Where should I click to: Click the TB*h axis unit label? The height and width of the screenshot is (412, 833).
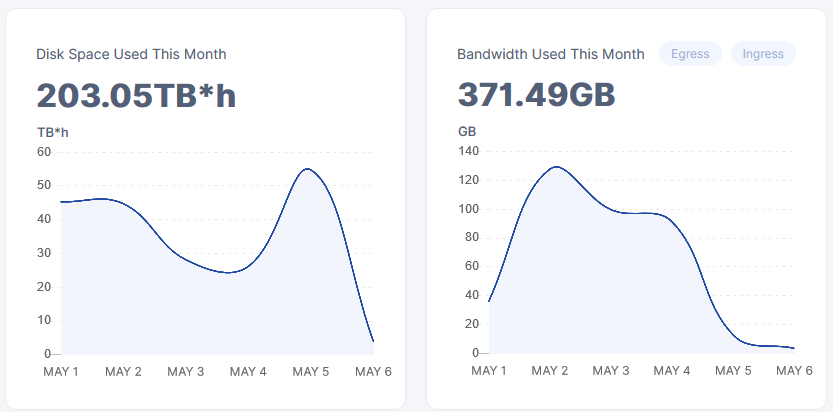point(53,132)
